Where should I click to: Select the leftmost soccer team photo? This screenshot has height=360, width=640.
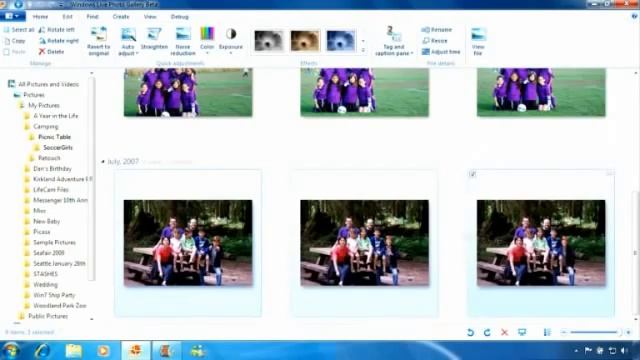(188, 92)
